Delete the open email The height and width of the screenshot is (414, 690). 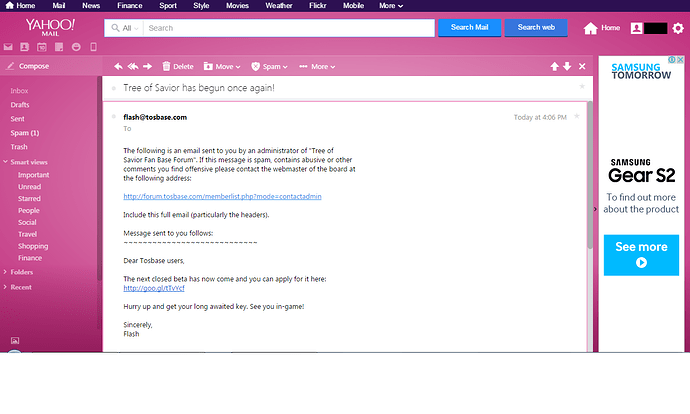pyautogui.click(x=177, y=67)
